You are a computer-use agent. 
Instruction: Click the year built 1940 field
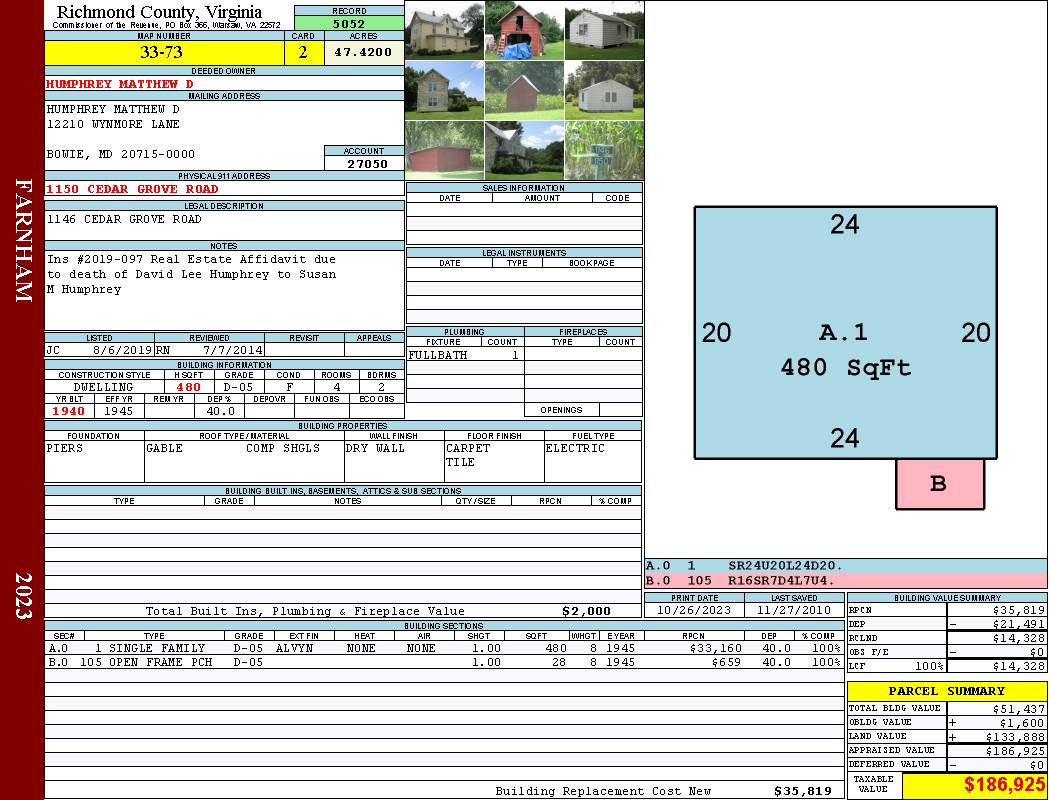pos(70,411)
